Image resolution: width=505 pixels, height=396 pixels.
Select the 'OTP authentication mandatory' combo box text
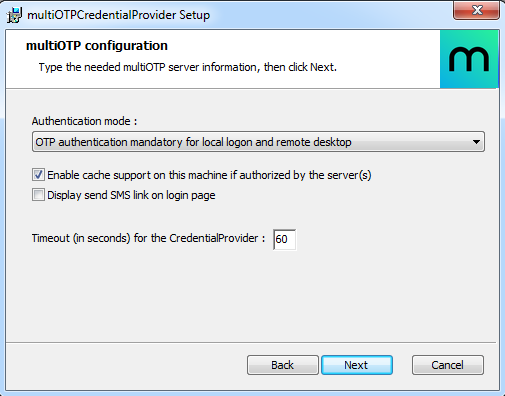tap(193, 142)
